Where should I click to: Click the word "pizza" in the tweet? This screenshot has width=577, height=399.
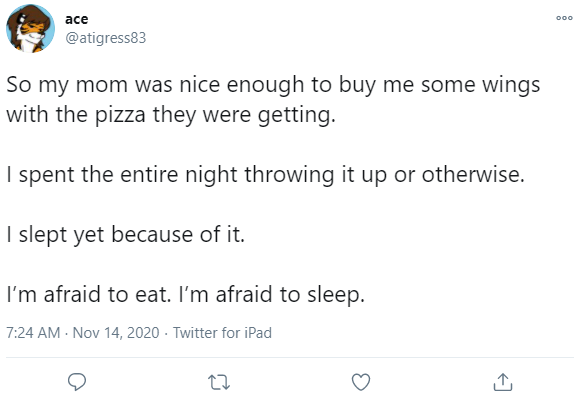120,116
